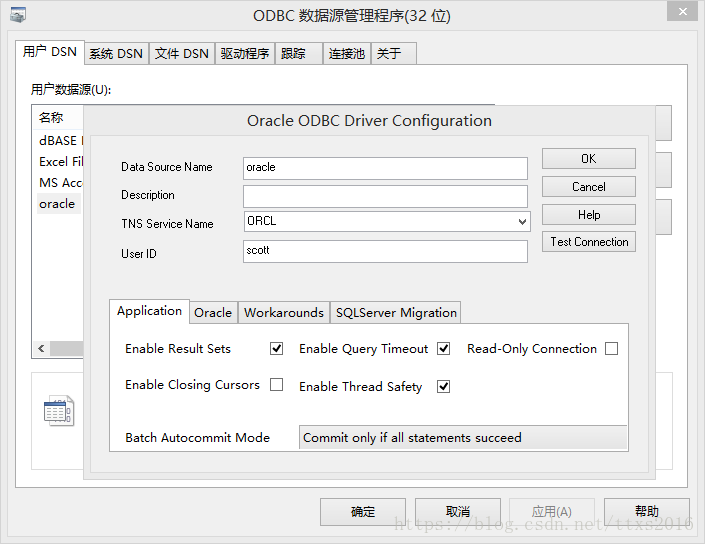Click the list's horizontal scrollbar left arrow

point(41,348)
